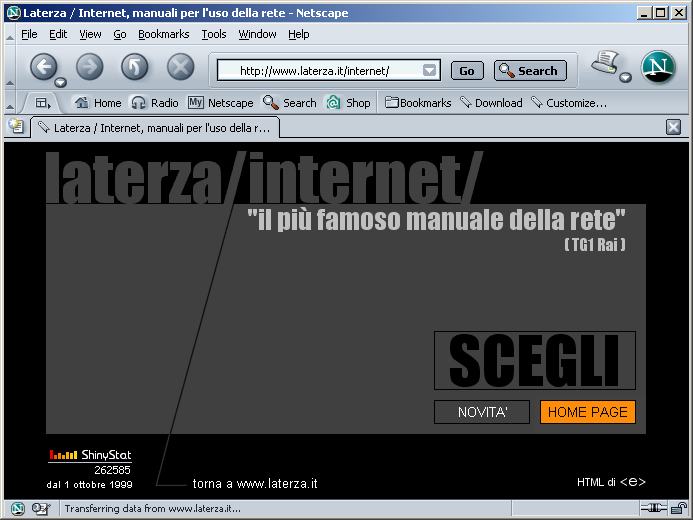Image resolution: width=693 pixels, height=520 pixels.
Task: Open Radio from the personal toolbar
Action: 155,103
